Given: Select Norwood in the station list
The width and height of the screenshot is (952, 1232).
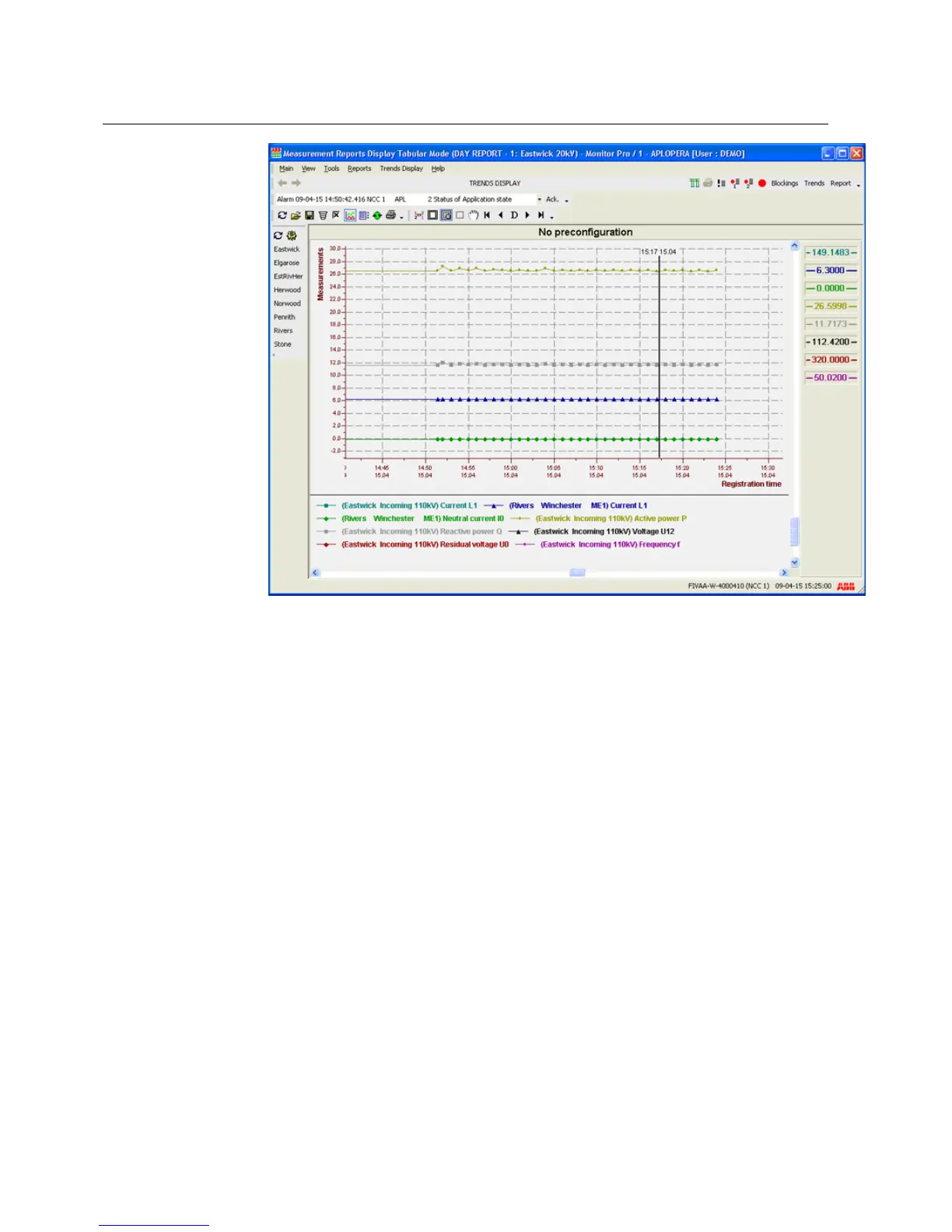Looking at the screenshot, I should (x=287, y=304).
